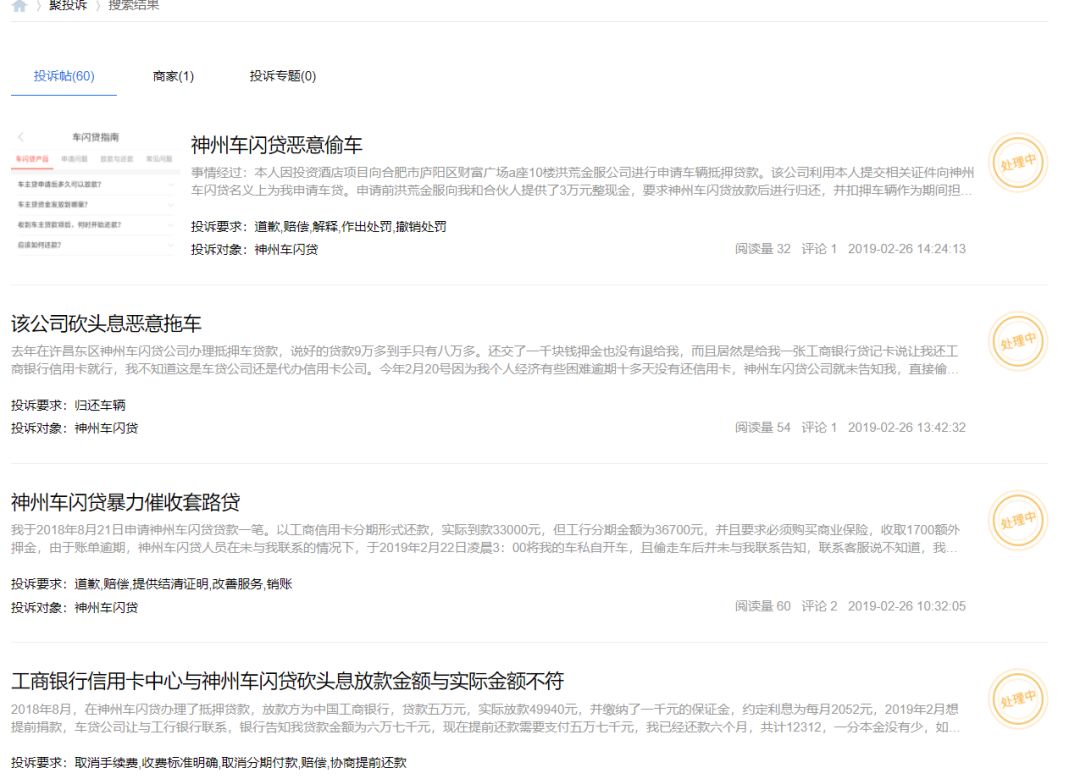The width and height of the screenshot is (1080, 779).
Task: Click 神州车闪贷 target under 恶意拖车 complaint
Action: (x=106, y=428)
